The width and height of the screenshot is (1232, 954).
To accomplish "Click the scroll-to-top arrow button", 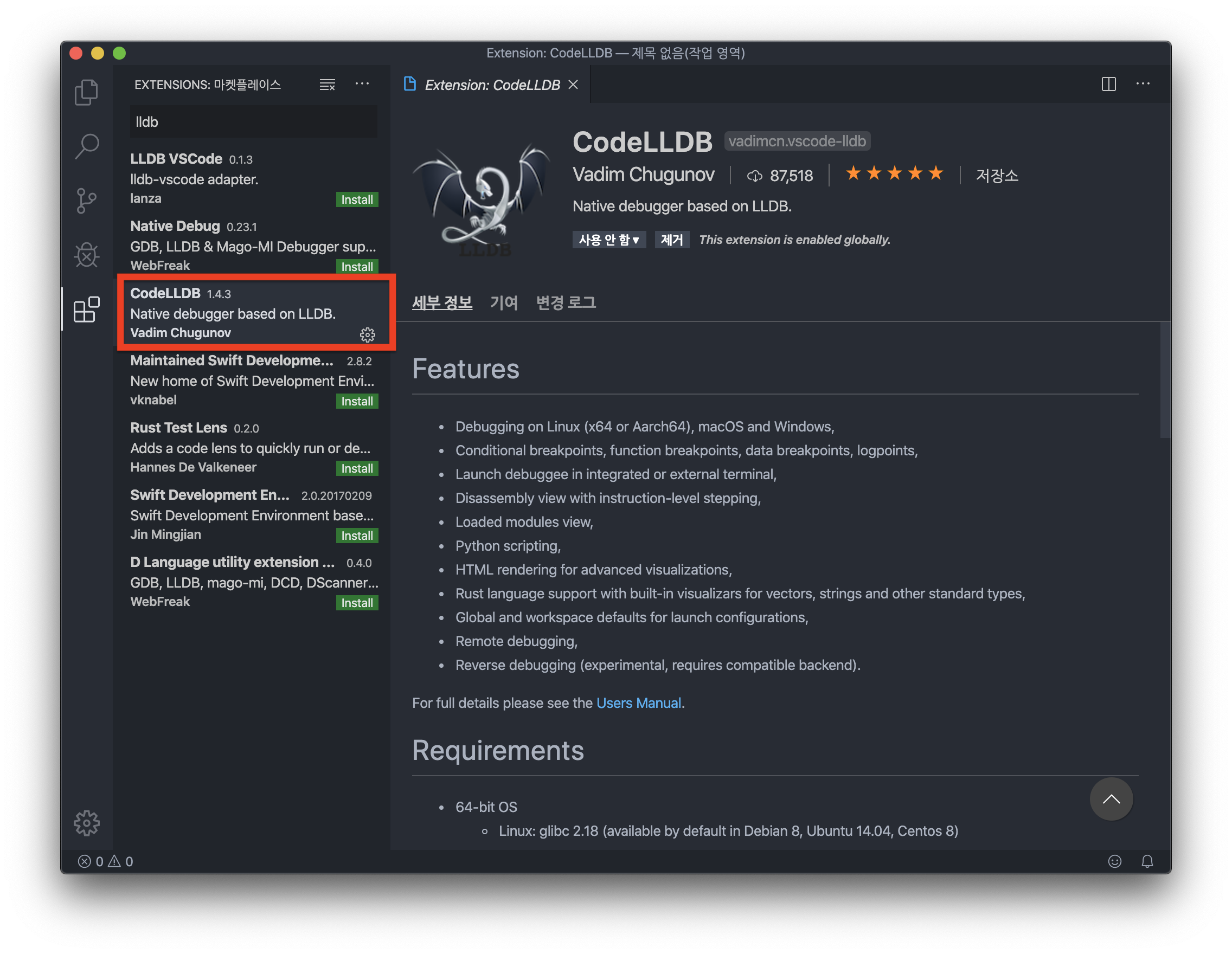I will pos(1111,798).
